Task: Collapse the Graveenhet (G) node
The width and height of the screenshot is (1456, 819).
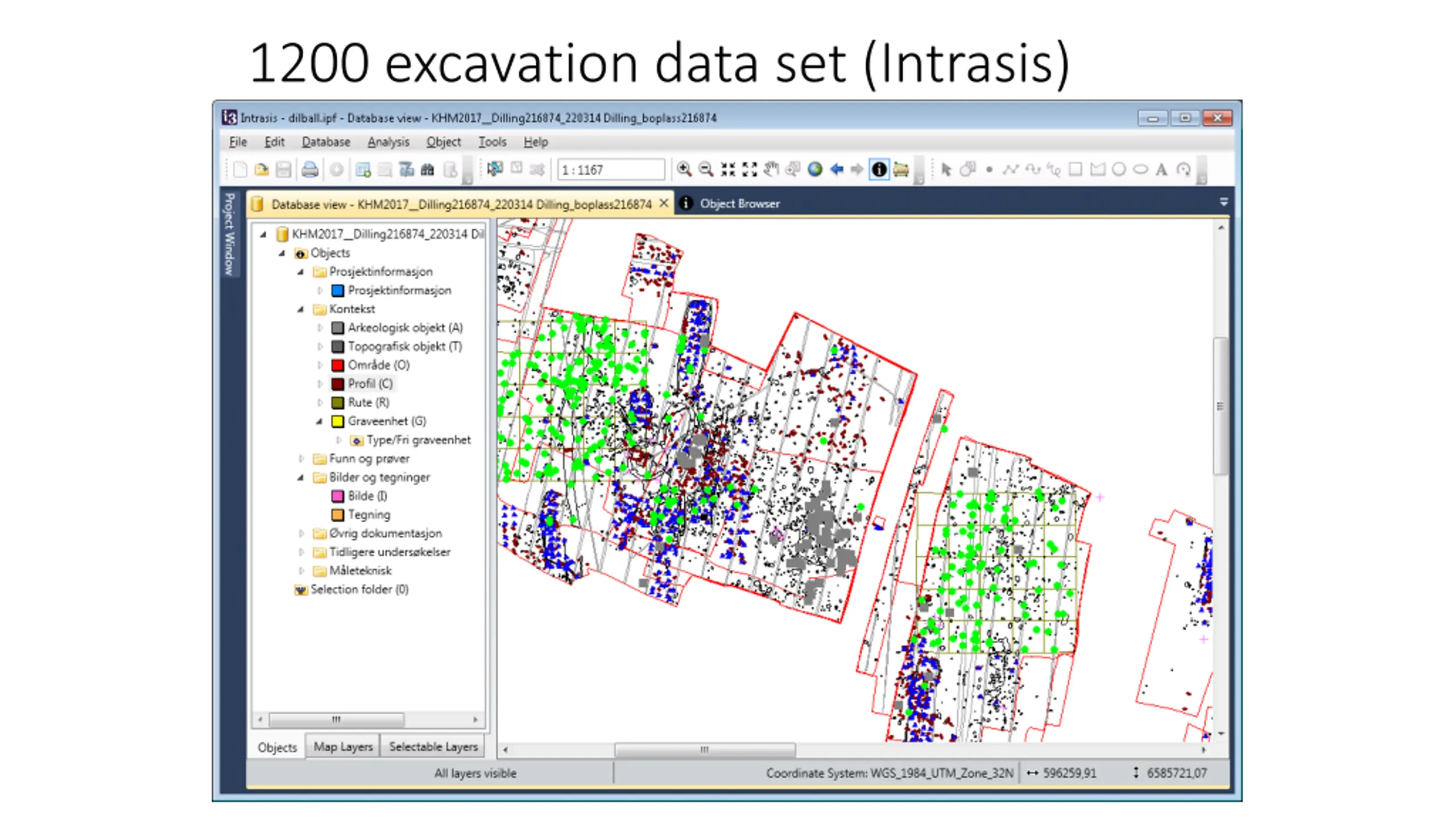Action: coord(320,421)
